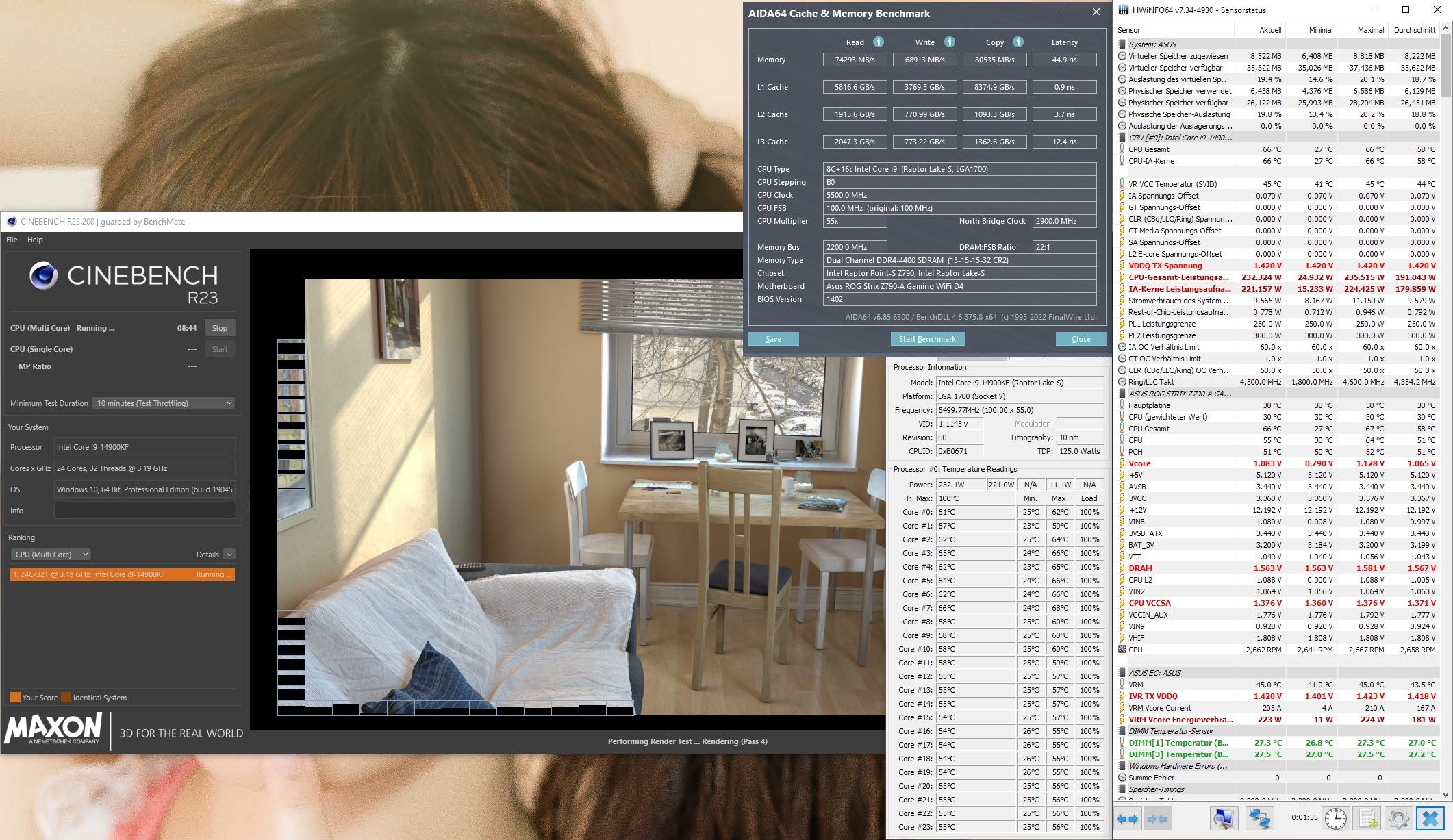Viewport: 1453px width, 840px height.
Task: Click circle icon of Summe Fehler row
Action: pos(1122,778)
